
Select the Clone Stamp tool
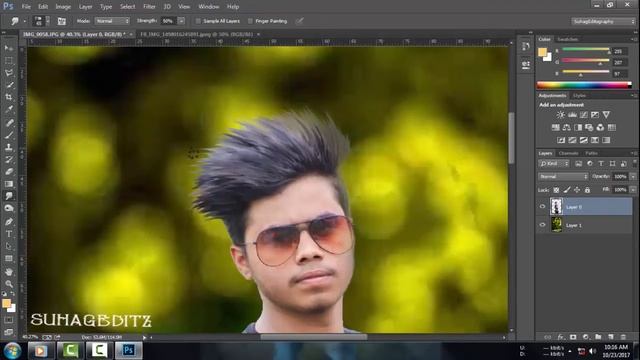point(9,147)
